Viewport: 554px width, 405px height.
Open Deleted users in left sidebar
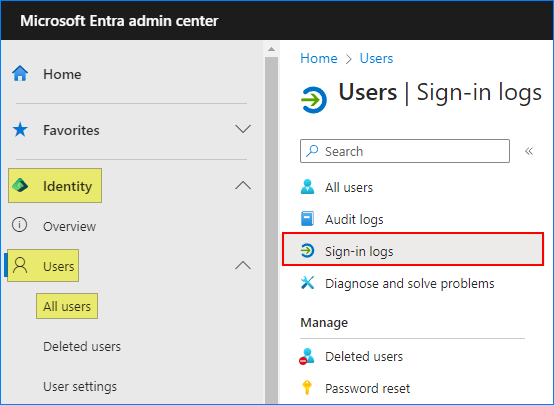pyautogui.click(x=82, y=346)
